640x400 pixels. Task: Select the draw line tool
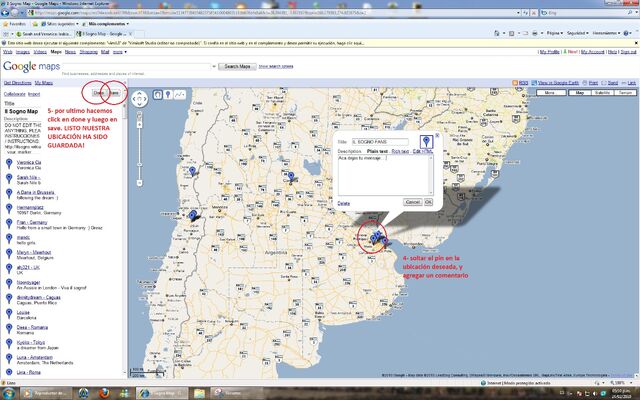pos(180,95)
